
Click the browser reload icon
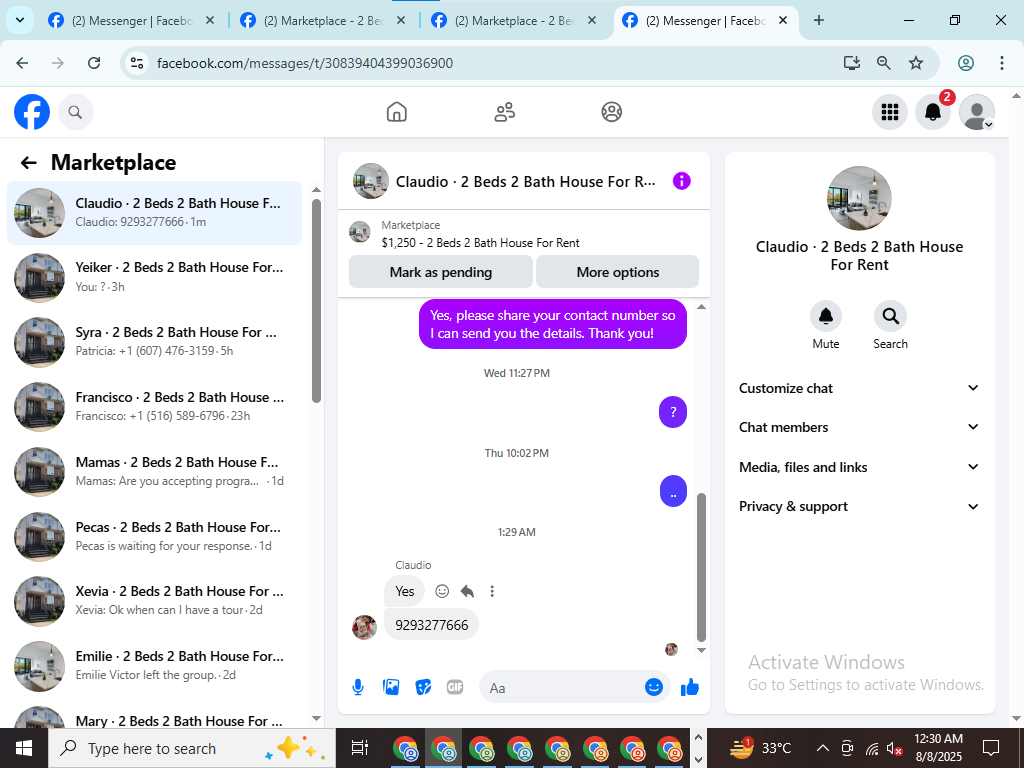94,63
